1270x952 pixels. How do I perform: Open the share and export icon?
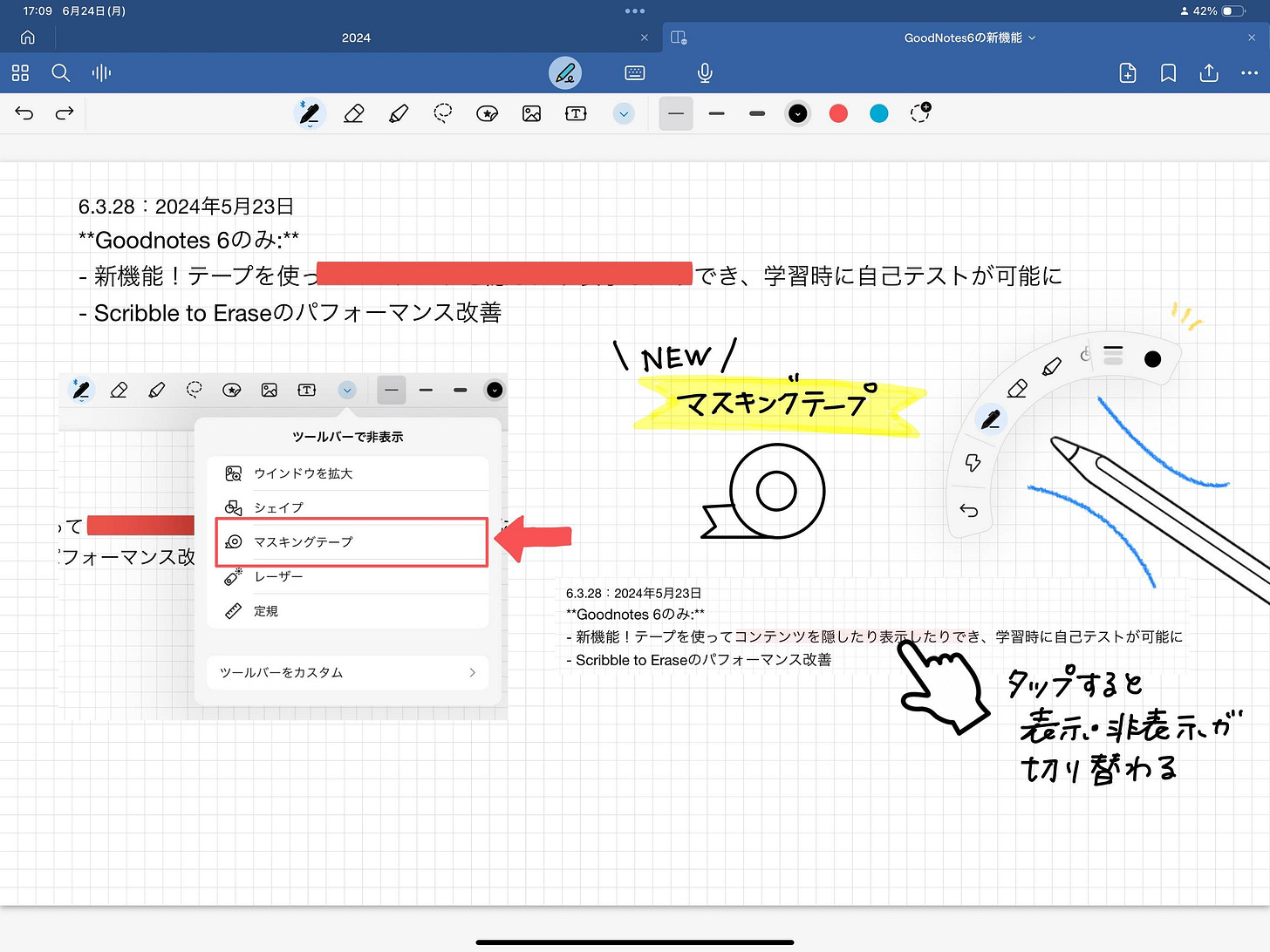[x=1209, y=73]
